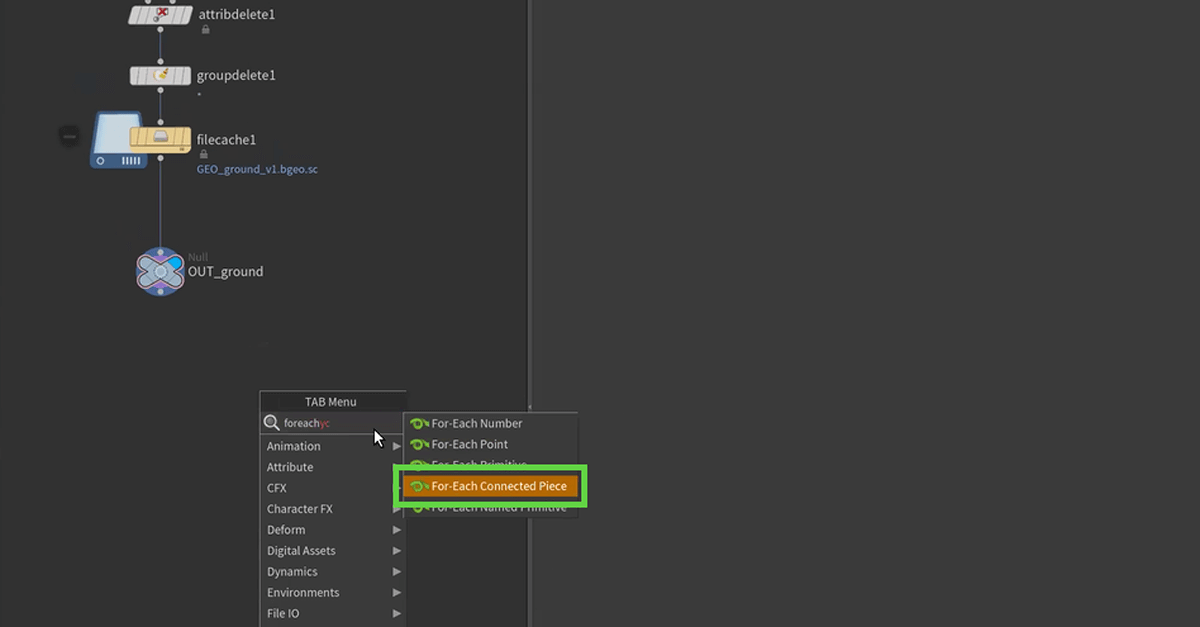1200x627 pixels.
Task: Select the filecache1 node tile
Action: [x=160, y=140]
